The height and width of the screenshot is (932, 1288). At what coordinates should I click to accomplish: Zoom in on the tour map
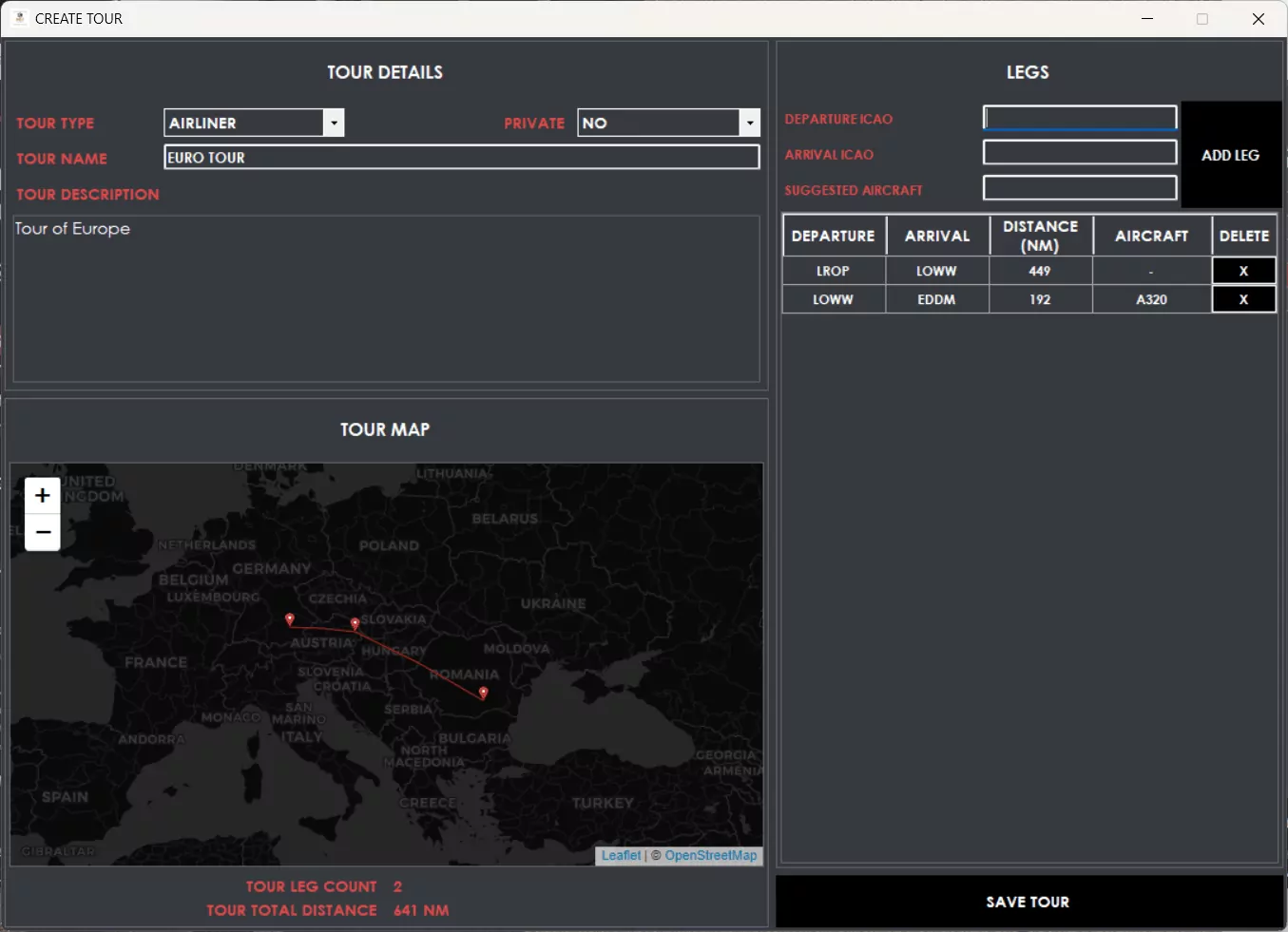(x=43, y=495)
